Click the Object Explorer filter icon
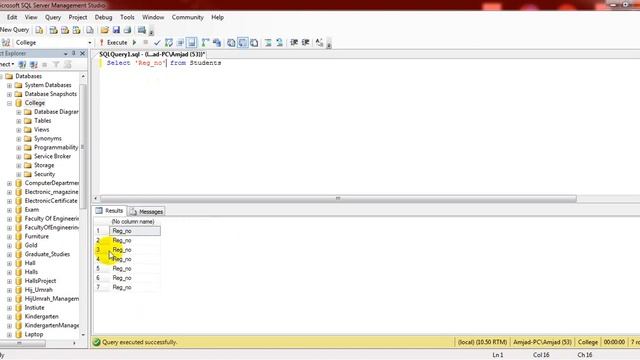 point(56,64)
